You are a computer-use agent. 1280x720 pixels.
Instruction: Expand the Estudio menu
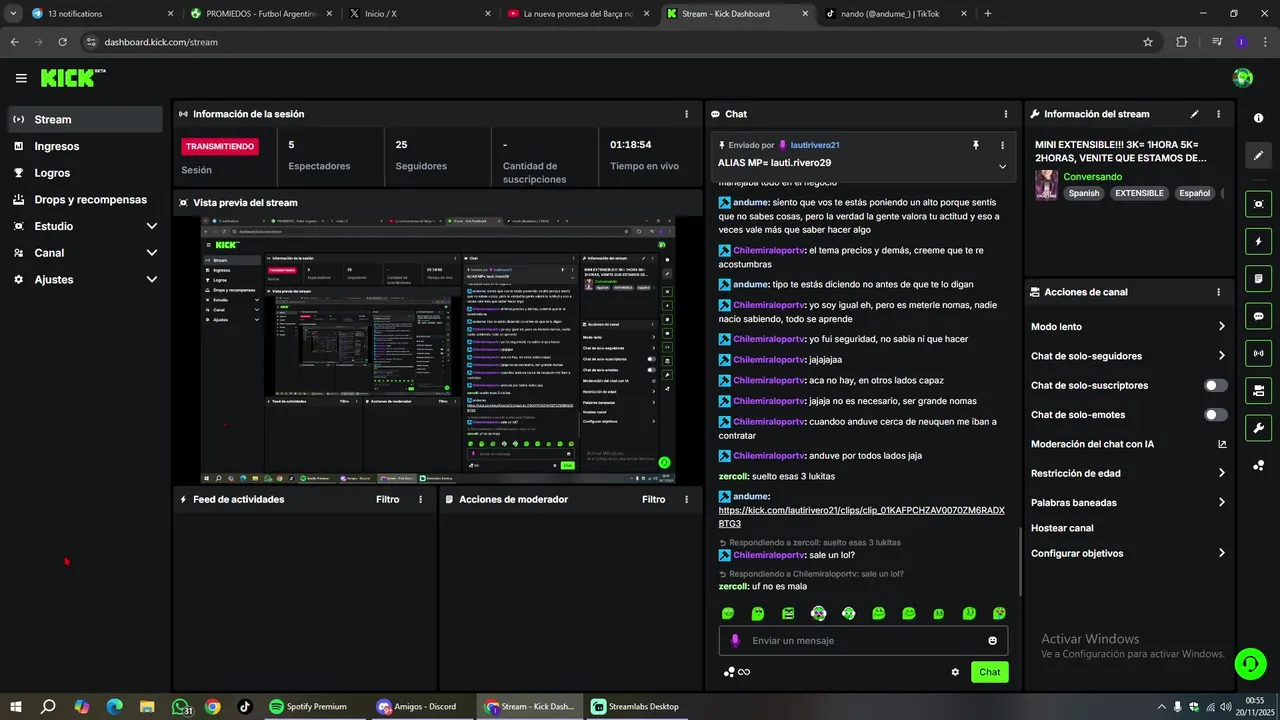pyautogui.click(x=85, y=226)
